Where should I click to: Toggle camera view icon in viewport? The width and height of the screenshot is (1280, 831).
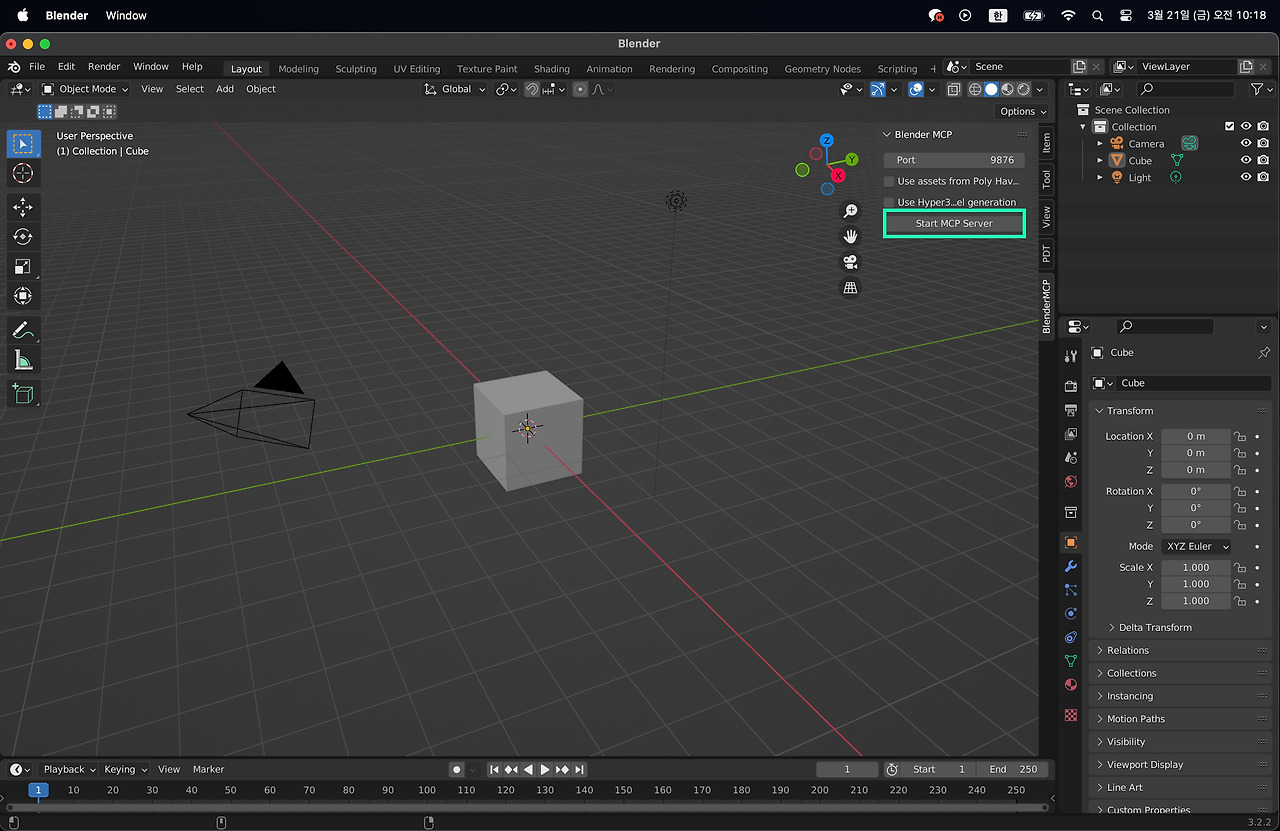click(x=850, y=263)
